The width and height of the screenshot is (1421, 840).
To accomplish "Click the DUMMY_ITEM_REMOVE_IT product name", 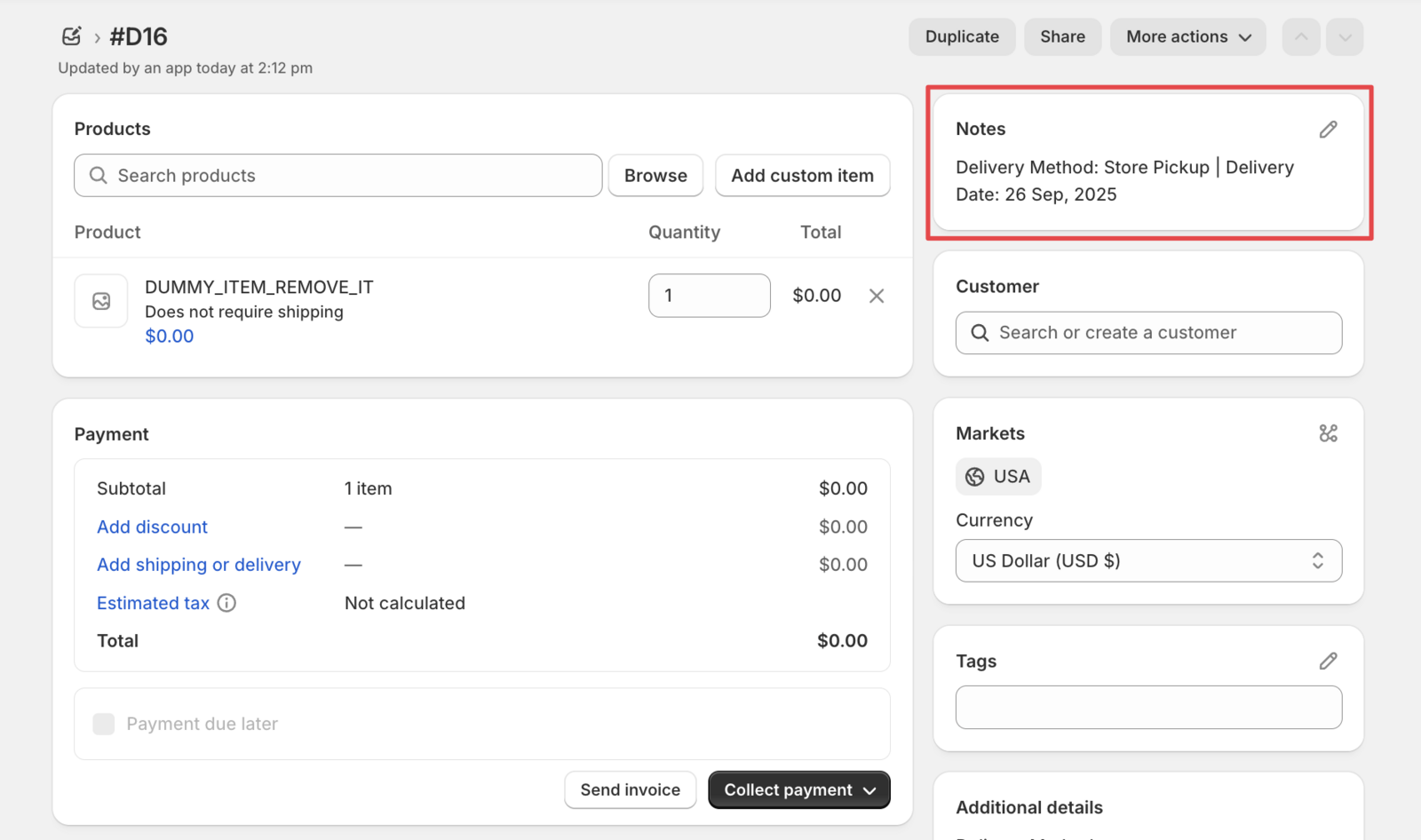I will pos(259,288).
